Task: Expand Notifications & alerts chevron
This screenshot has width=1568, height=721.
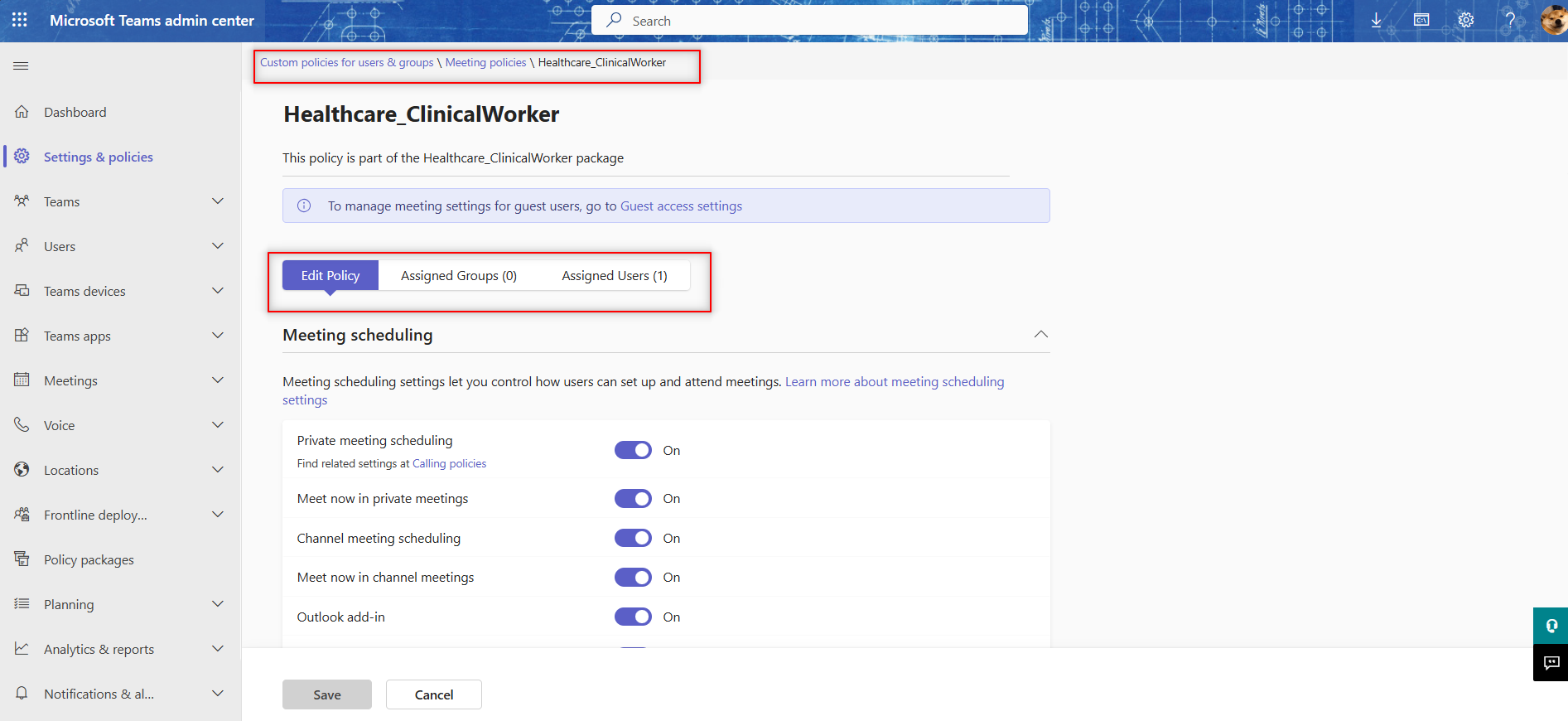Action: 218,694
